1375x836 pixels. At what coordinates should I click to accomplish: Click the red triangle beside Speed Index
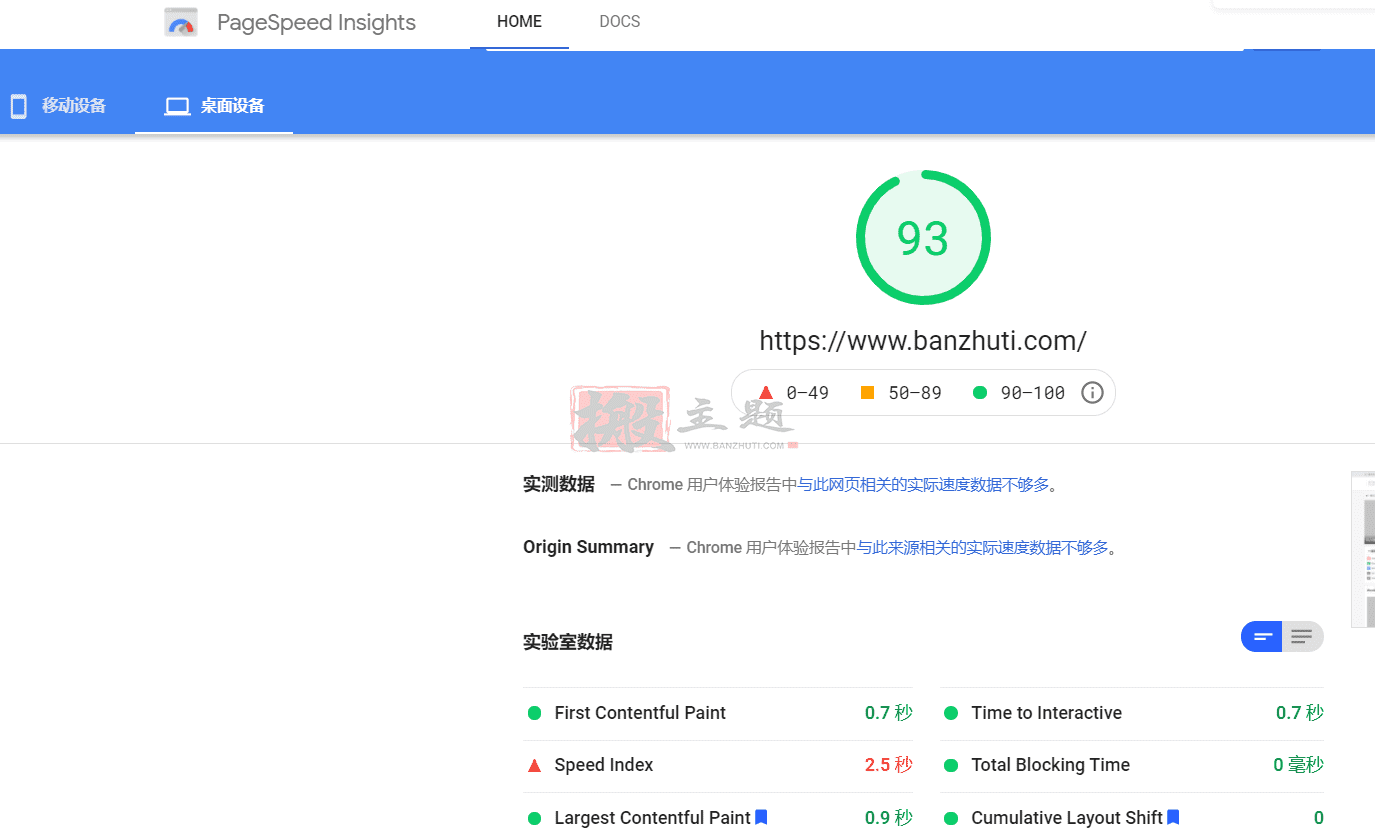pos(534,765)
